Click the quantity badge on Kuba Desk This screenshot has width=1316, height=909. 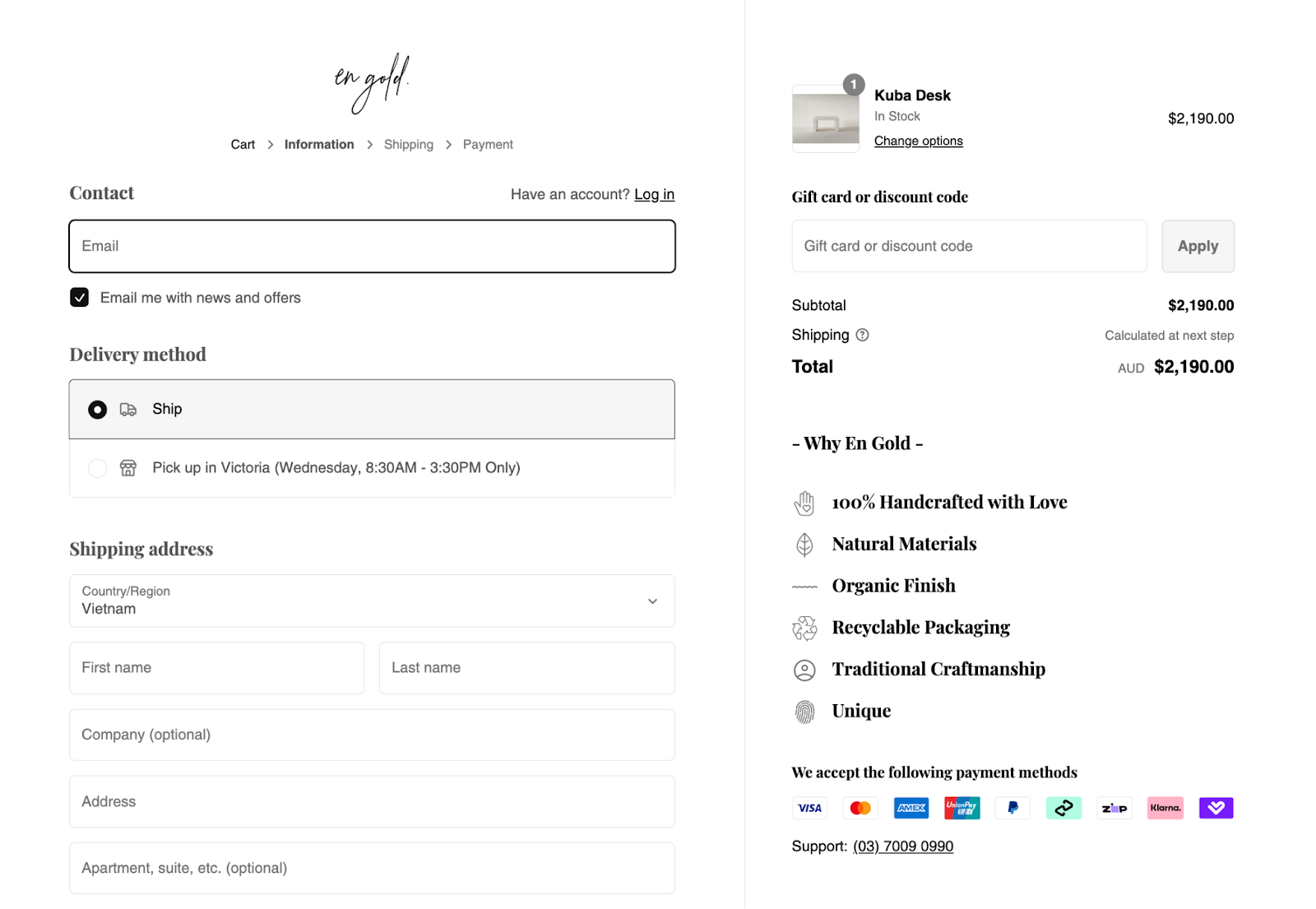click(x=854, y=84)
